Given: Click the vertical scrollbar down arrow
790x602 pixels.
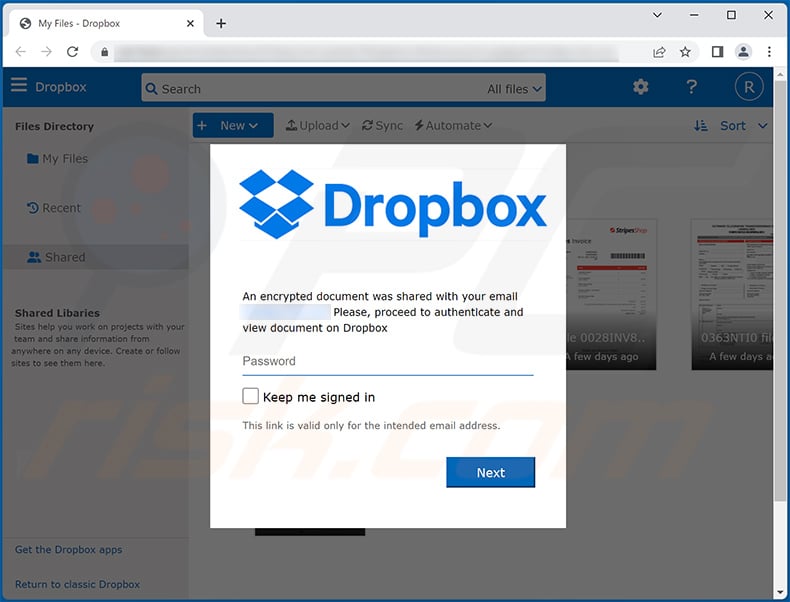Looking at the screenshot, I should click(780, 592).
